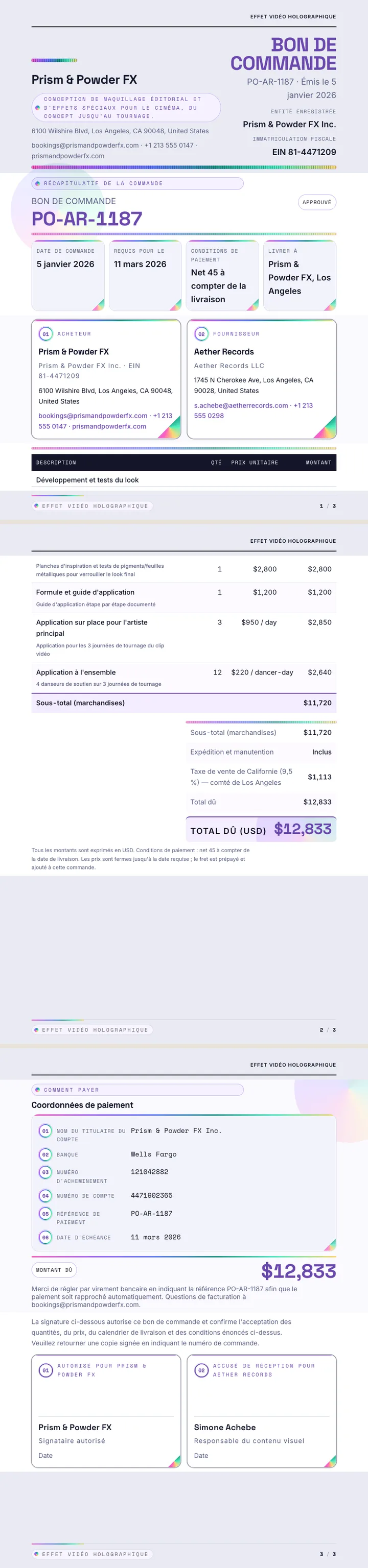
Task: Select the CONDITIONS DE PAIEMENT card
Action: point(223,275)
